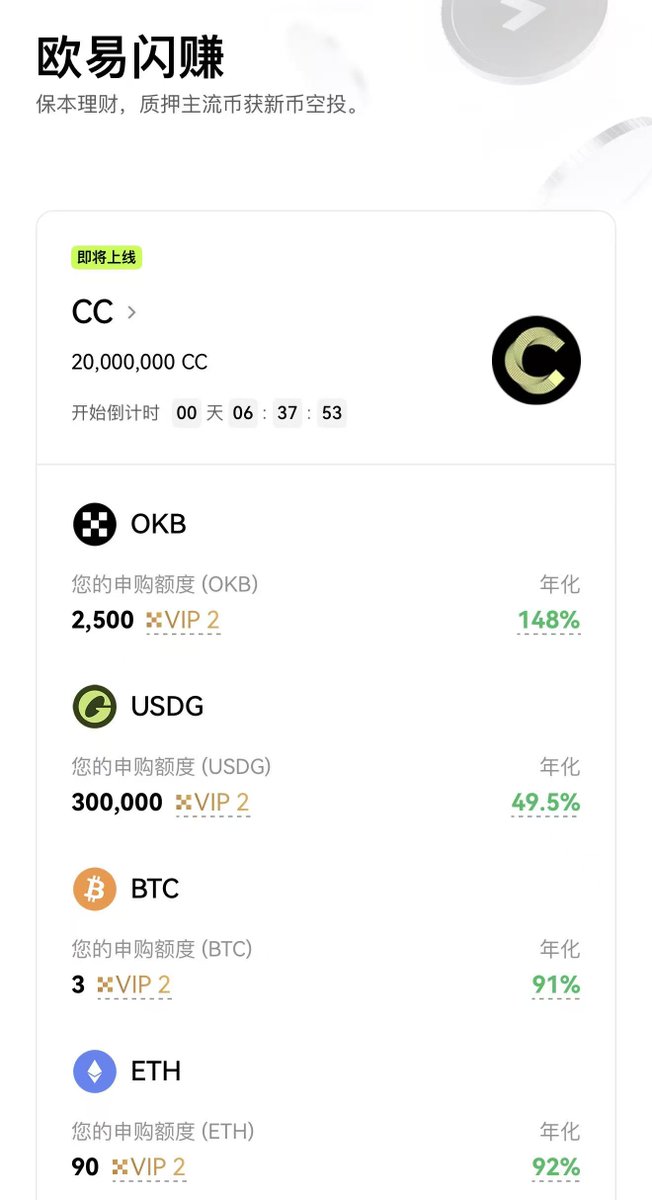Tap VIP 2 badge under USDG
The width and height of the screenshot is (652, 1200).
(x=212, y=802)
